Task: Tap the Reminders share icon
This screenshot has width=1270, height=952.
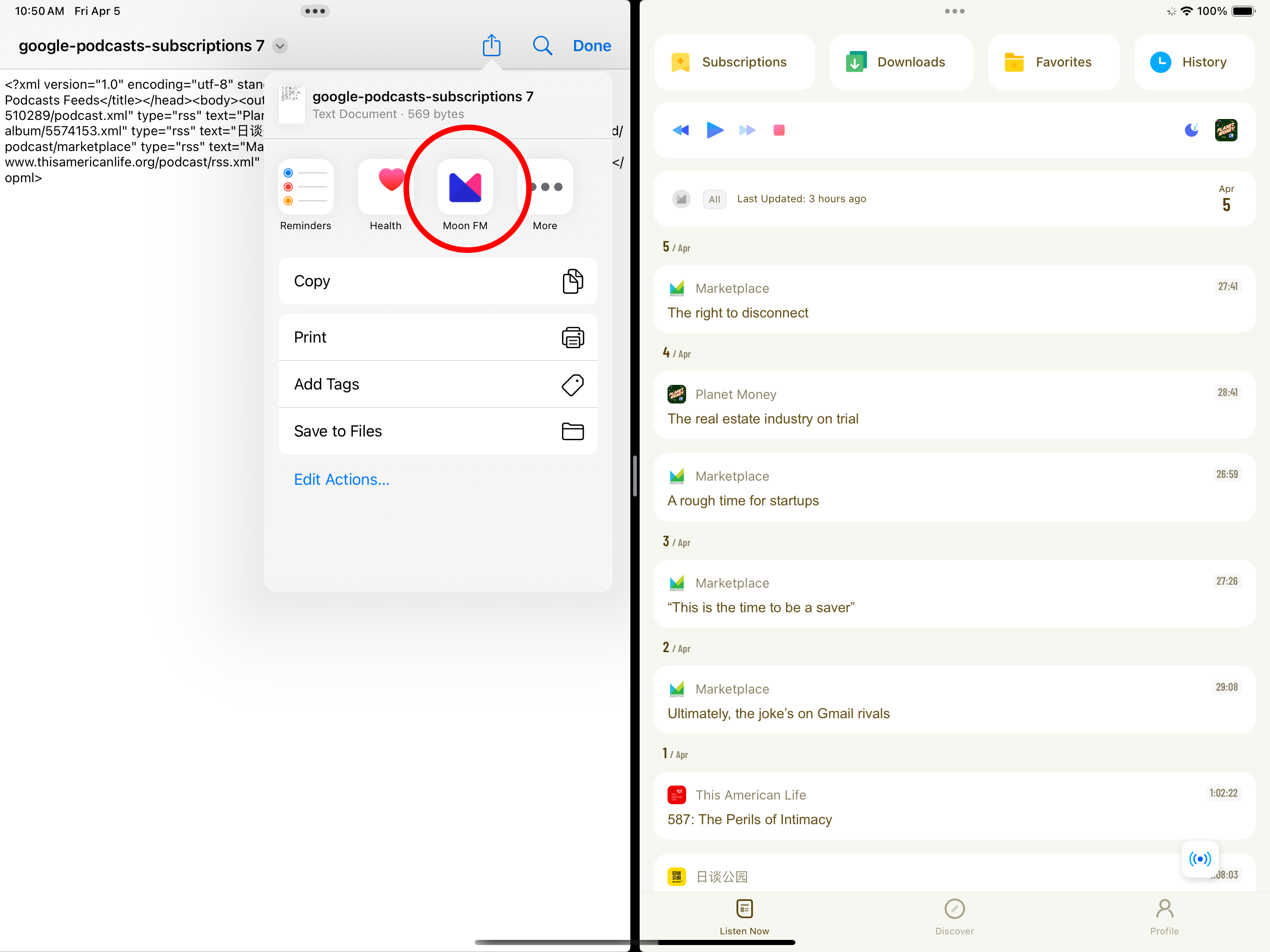Action: (305, 187)
